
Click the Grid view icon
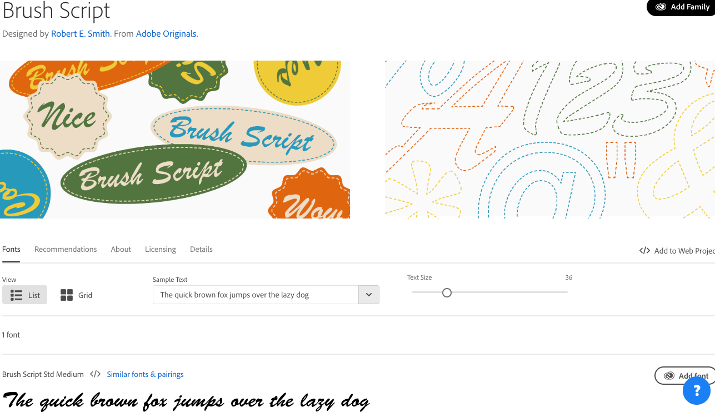67,295
